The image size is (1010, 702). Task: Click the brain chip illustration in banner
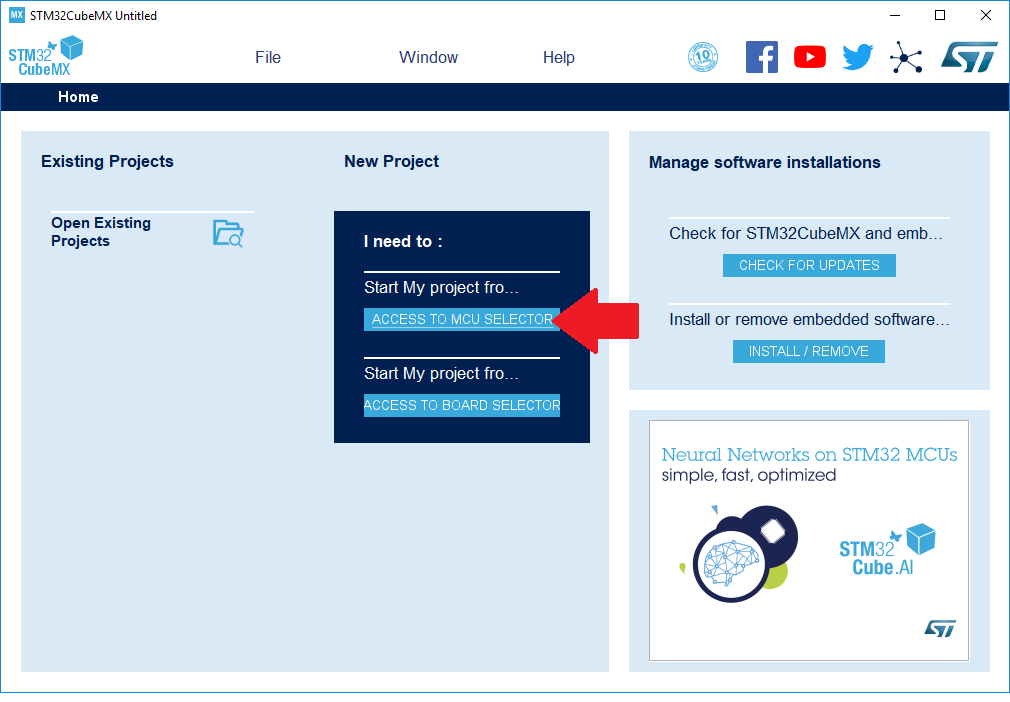741,554
